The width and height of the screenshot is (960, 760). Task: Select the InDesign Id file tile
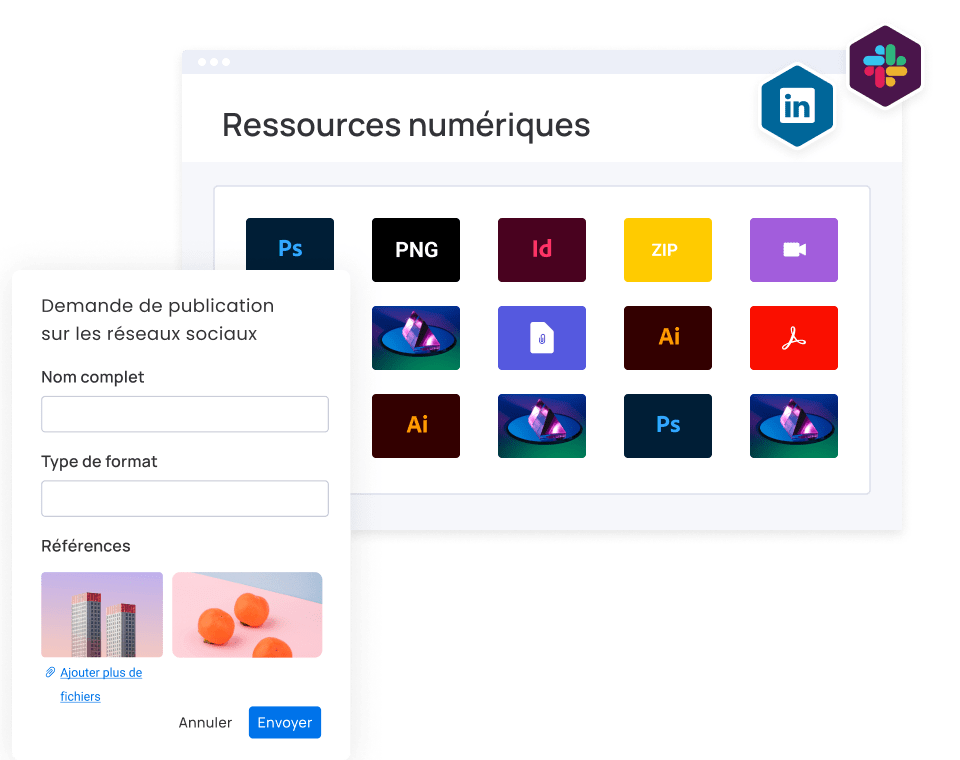tap(542, 250)
